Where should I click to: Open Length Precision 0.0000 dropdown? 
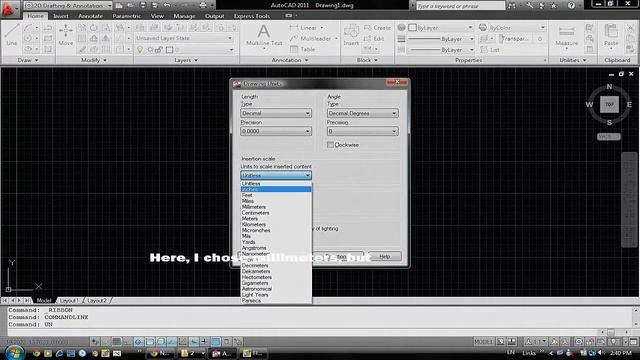click(276, 131)
